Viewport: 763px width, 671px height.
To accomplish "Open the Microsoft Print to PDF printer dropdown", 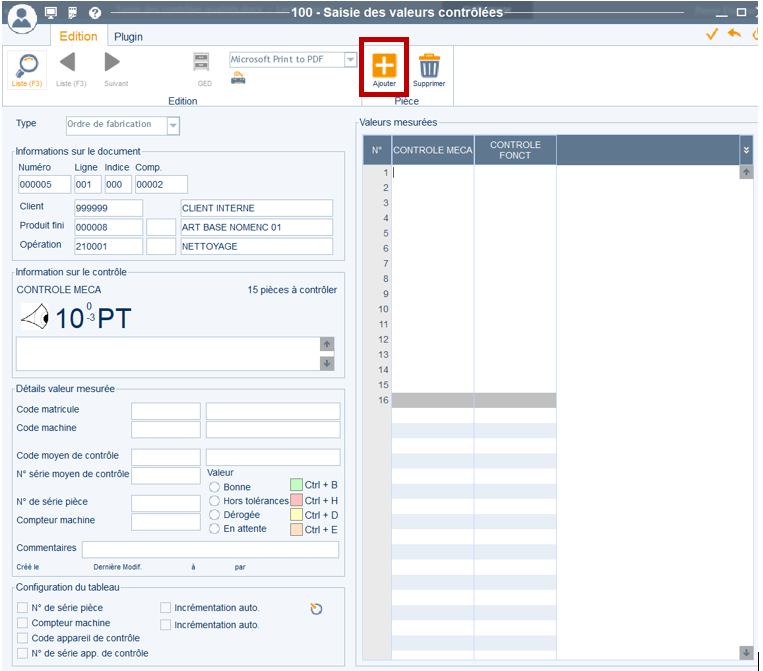I will (350, 60).
